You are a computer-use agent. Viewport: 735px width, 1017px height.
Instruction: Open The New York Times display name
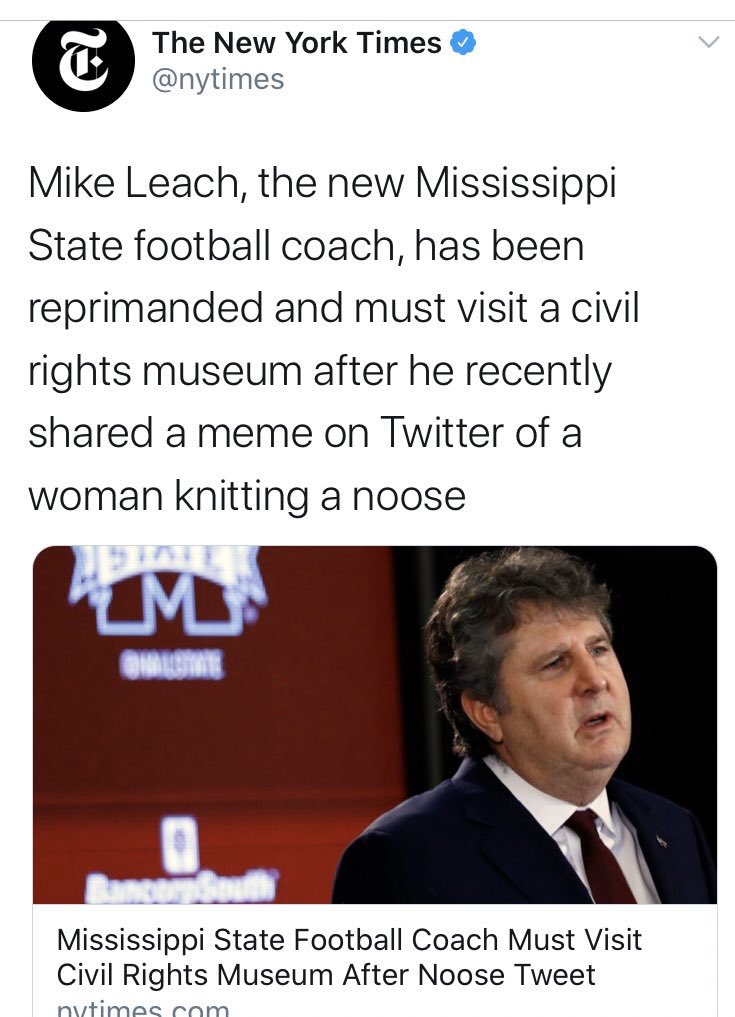[297, 43]
